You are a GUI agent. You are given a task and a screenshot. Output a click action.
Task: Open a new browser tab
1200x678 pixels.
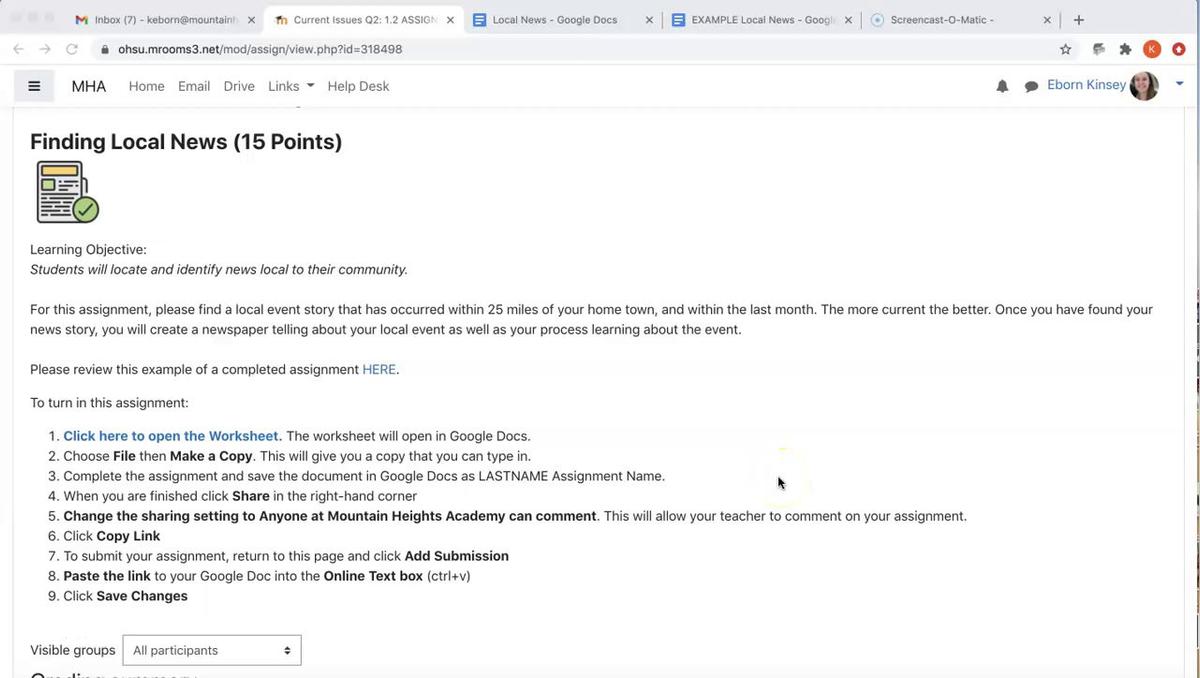click(1079, 20)
